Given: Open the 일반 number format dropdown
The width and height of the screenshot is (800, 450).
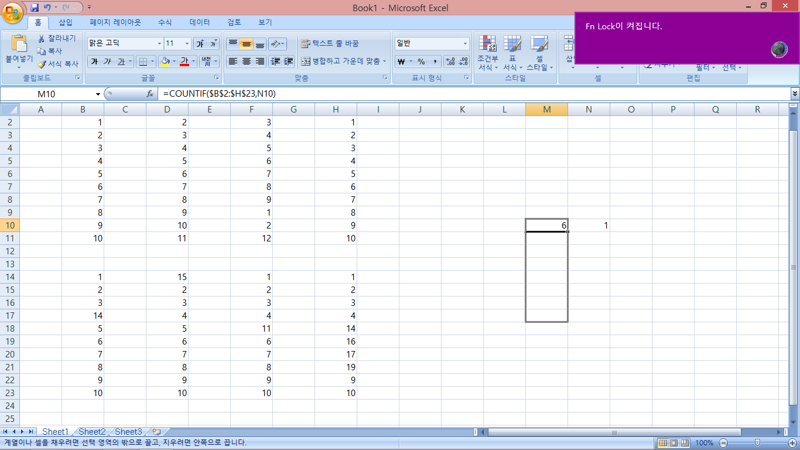Looking at the screenshot, I should click(465, 44).
